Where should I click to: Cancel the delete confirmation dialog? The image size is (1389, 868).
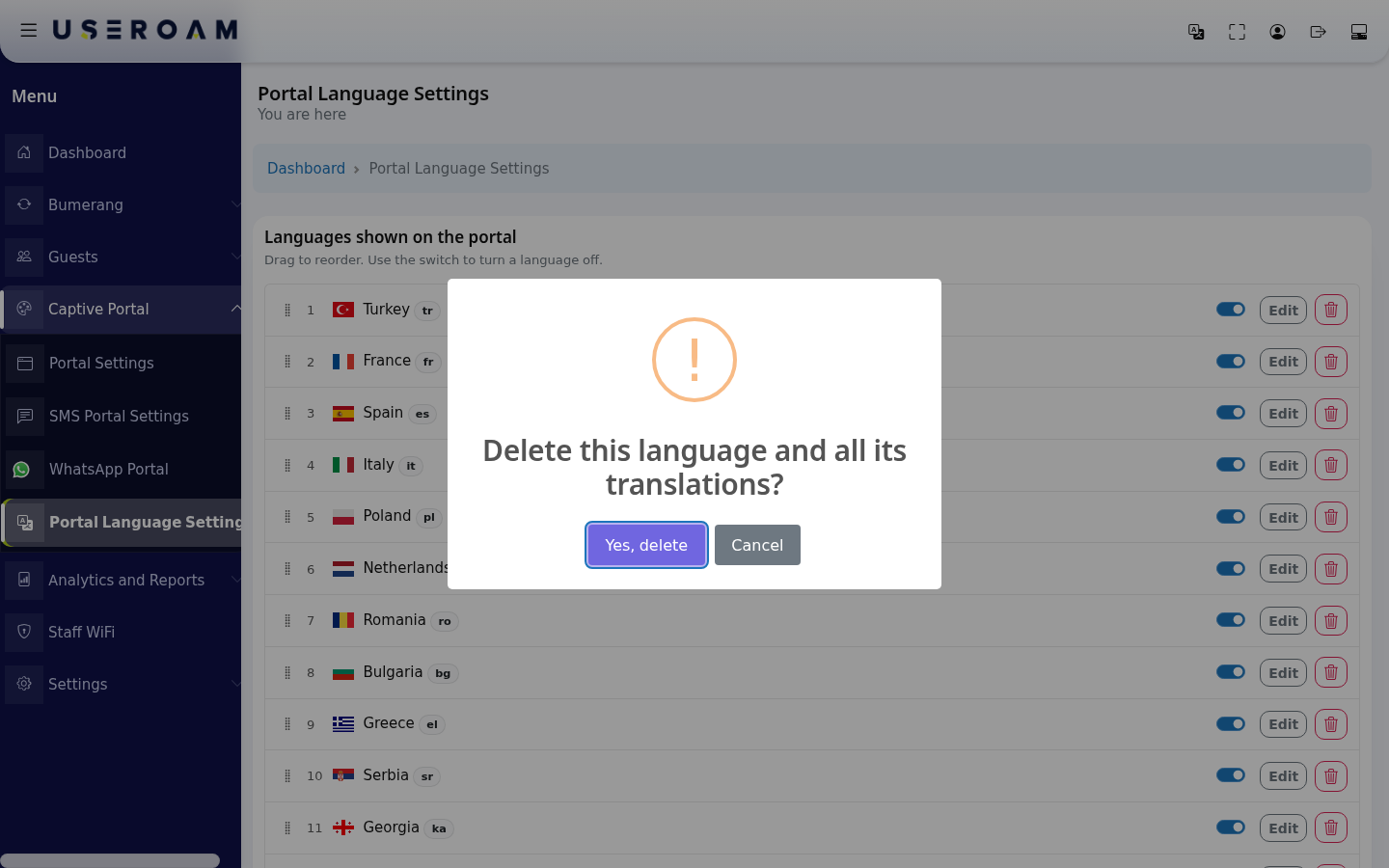coord(757,545)
